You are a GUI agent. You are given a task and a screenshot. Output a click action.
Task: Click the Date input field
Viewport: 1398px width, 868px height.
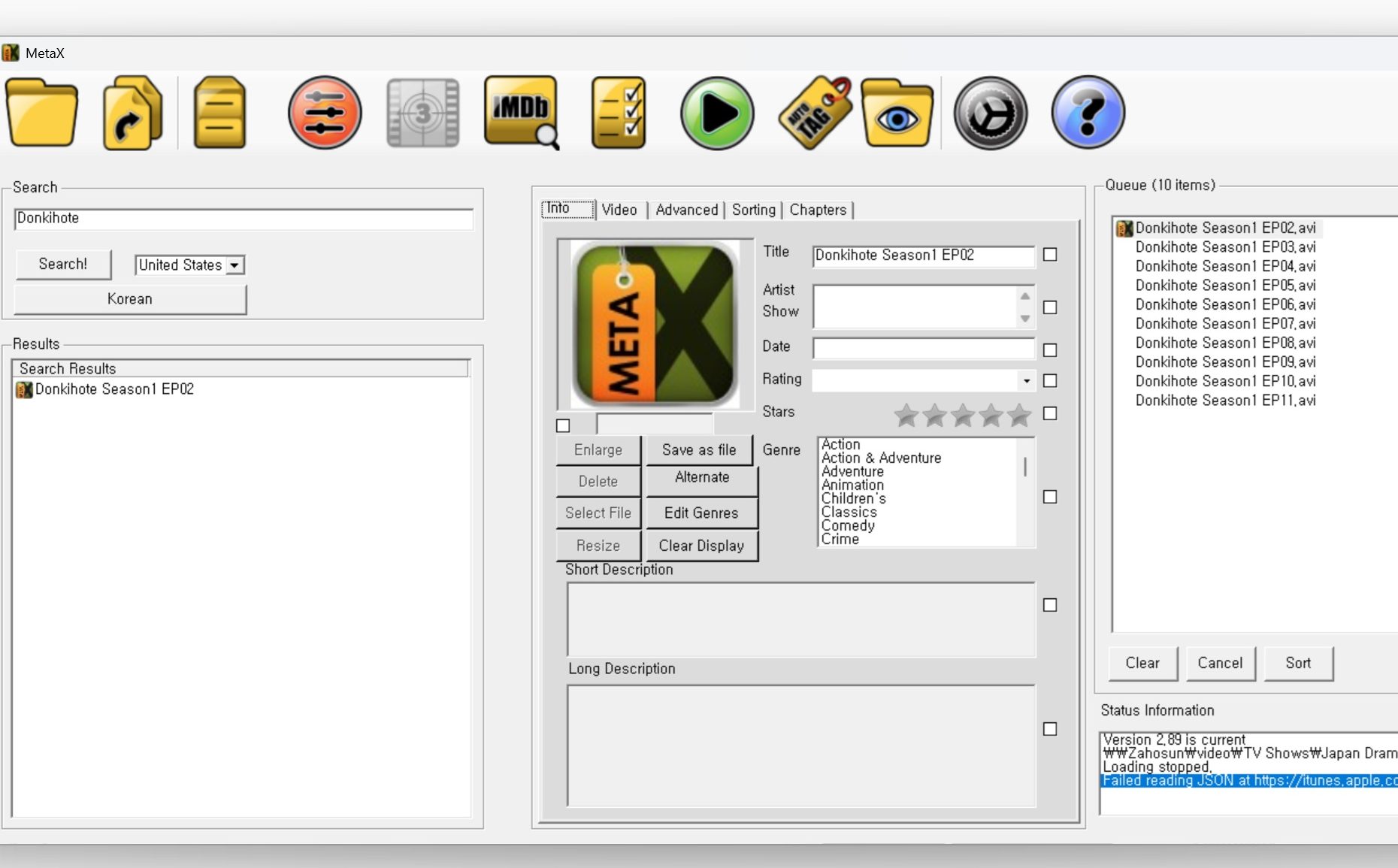point(924,349)
